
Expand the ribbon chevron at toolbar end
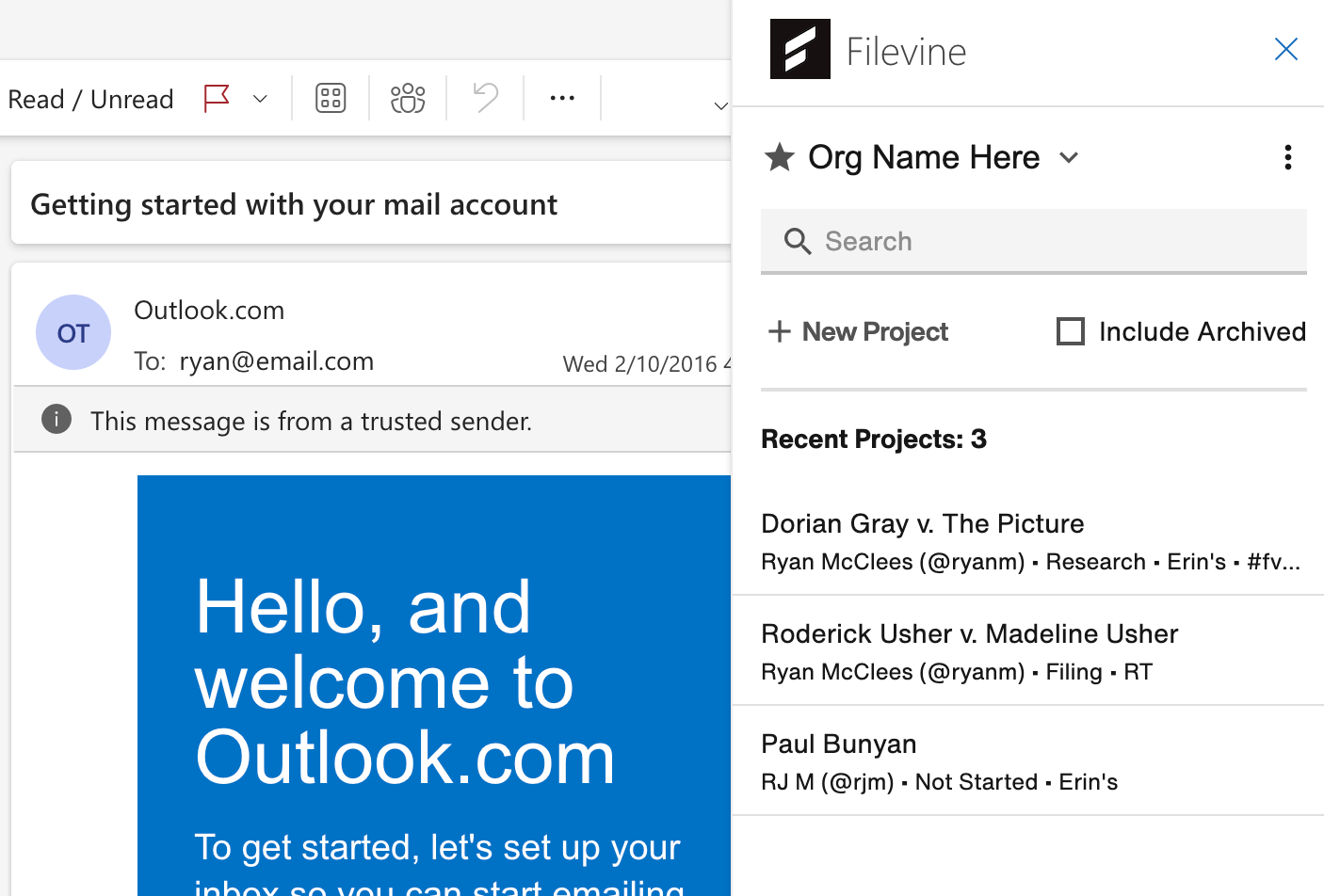click(720, 105)
